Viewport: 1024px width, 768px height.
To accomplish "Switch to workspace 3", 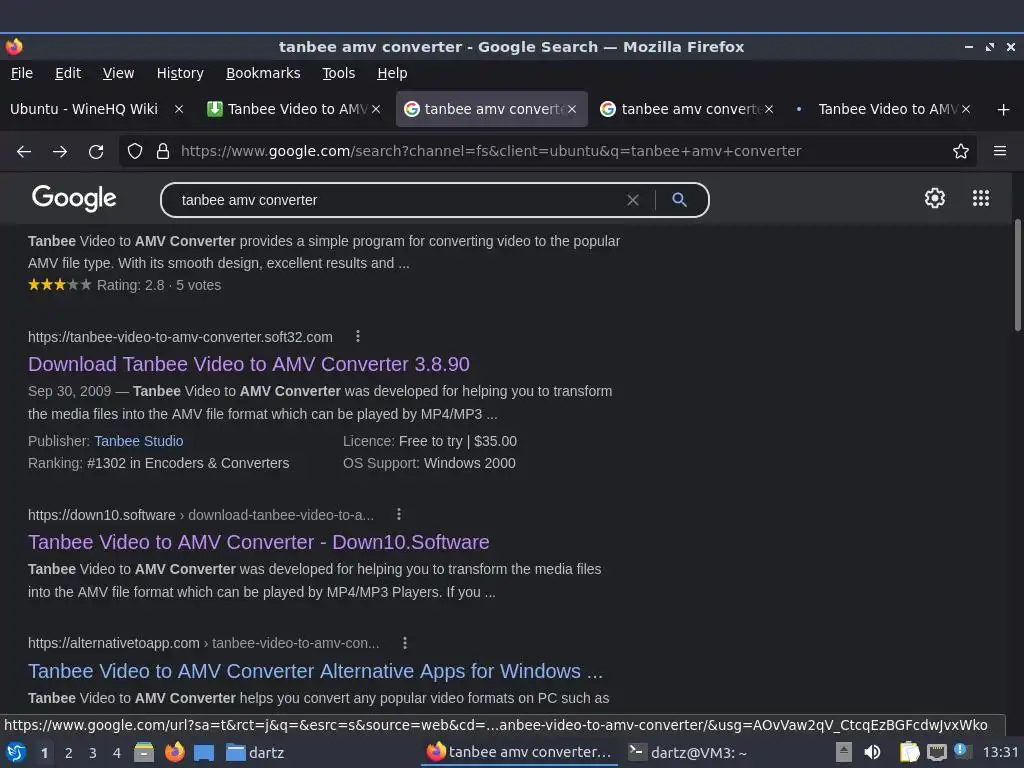I will tap(93, 753).
